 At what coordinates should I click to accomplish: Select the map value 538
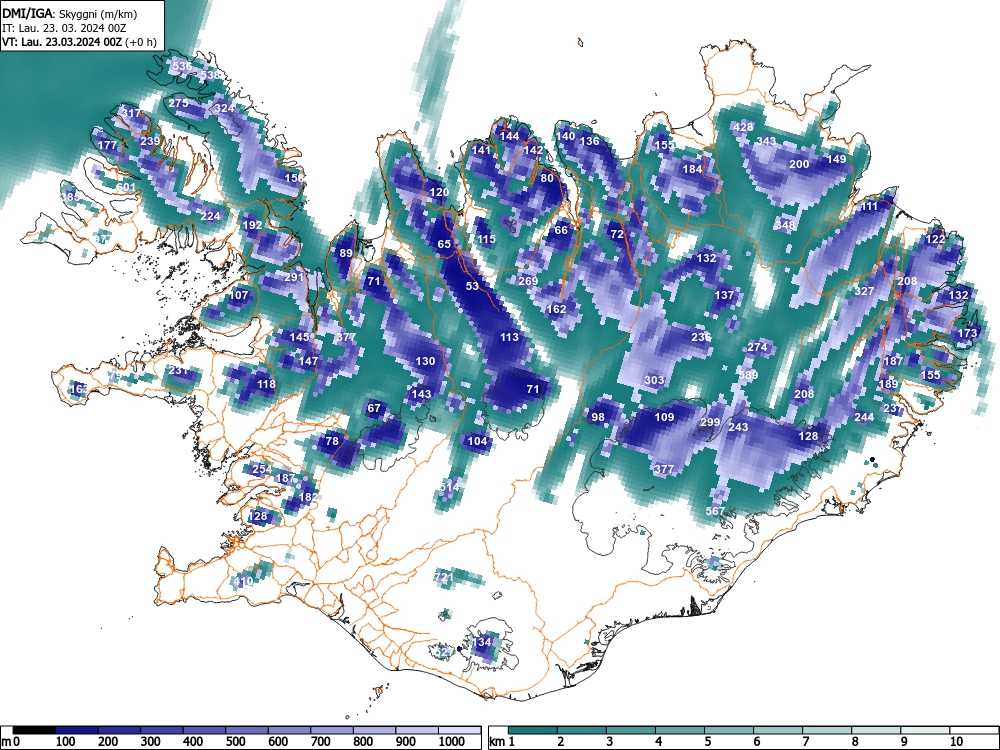tap(210, 75)
